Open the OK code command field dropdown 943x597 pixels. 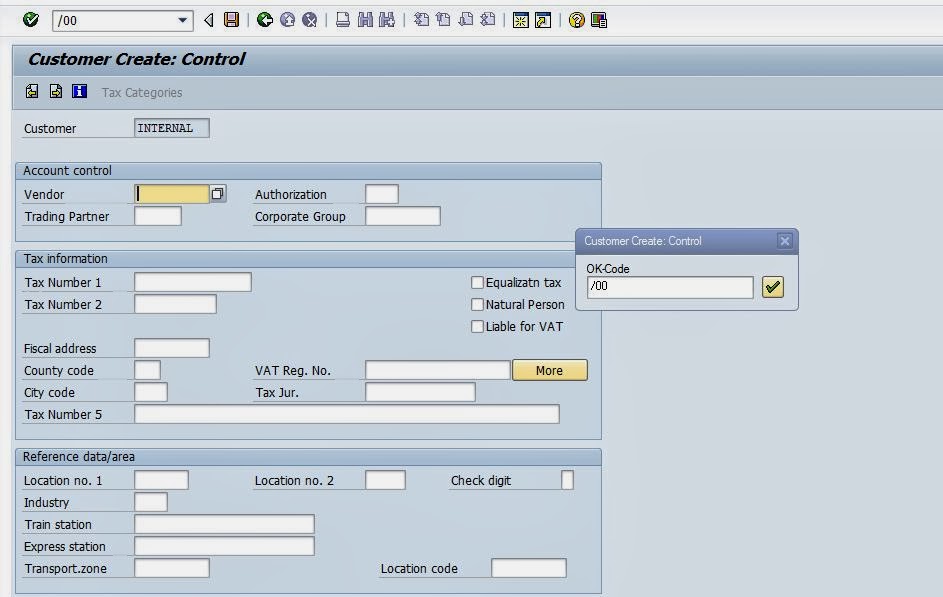(x=184, y=20)
